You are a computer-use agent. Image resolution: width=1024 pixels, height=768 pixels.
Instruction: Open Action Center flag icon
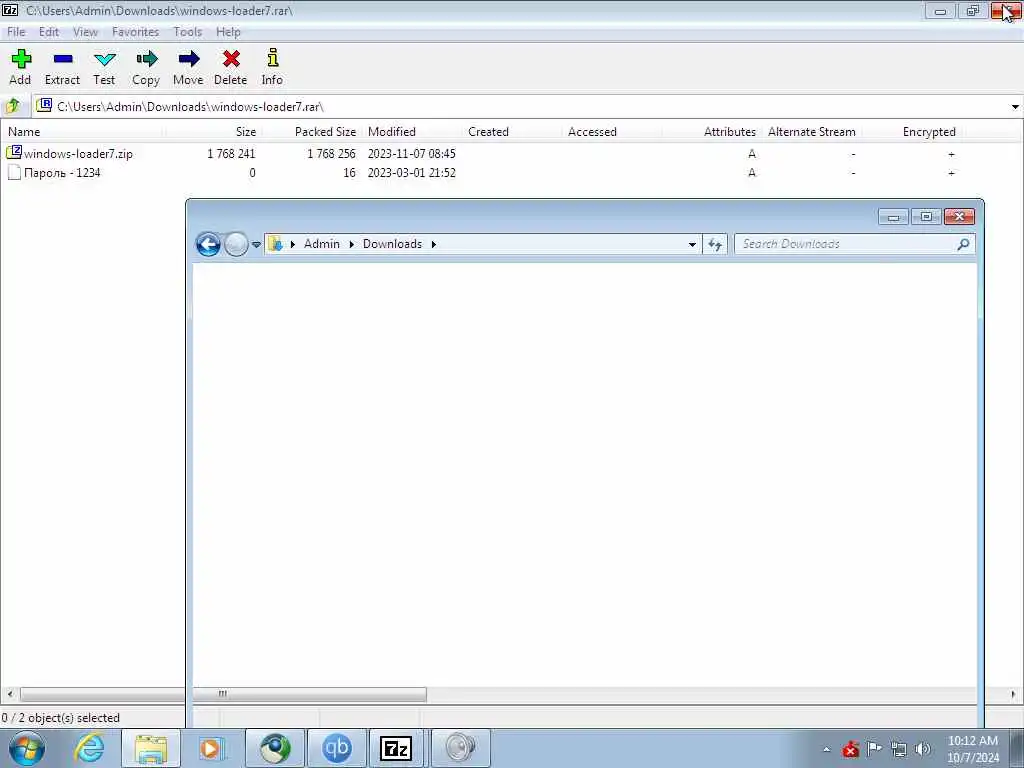[x=874, y=748]
